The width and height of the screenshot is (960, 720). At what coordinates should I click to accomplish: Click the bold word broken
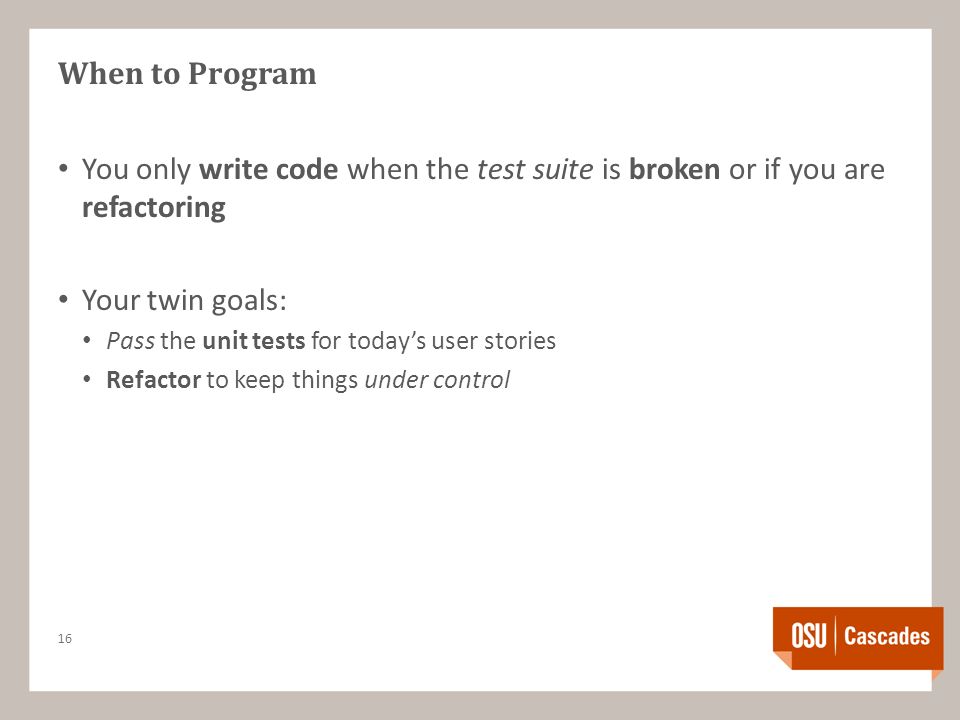click(x=674, y=170)
